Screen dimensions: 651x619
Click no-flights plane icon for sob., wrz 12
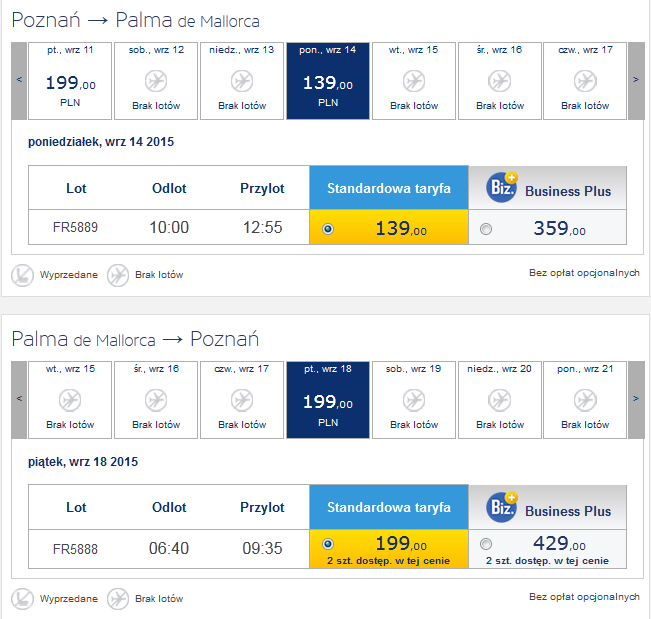tap(156, 81)
